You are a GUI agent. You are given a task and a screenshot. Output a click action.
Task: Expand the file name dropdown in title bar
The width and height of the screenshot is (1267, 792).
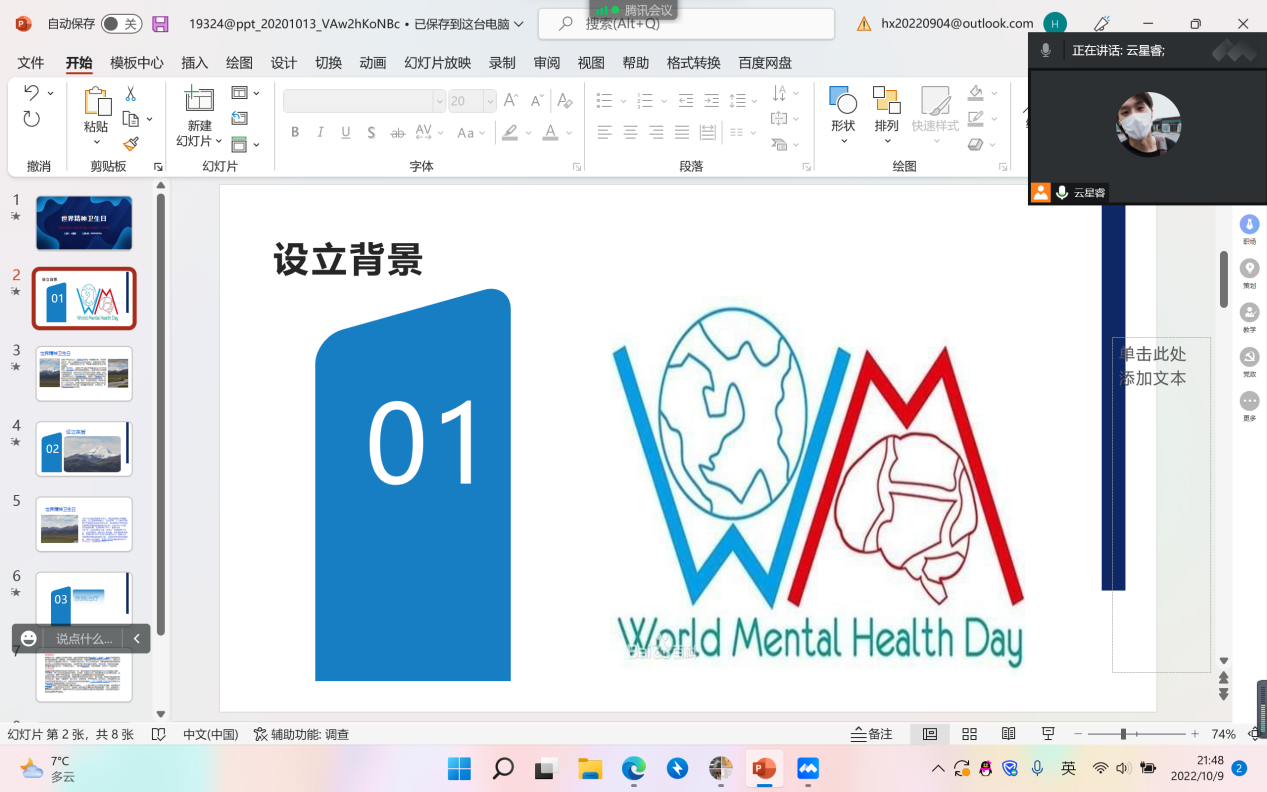click(x=519, y=24)
